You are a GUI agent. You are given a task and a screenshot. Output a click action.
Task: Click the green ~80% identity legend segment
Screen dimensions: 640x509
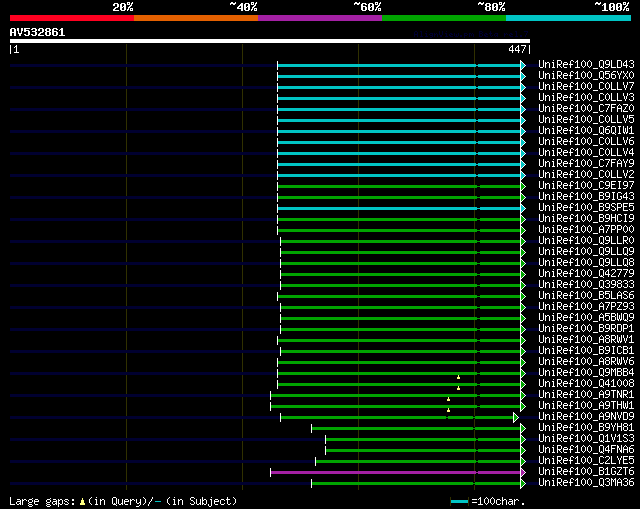click(444, 18)
